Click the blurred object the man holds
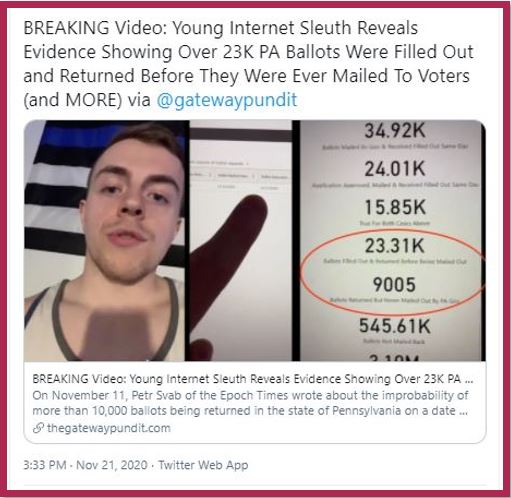511x498 pixels. pyautogui.click(x=118, y=335)
